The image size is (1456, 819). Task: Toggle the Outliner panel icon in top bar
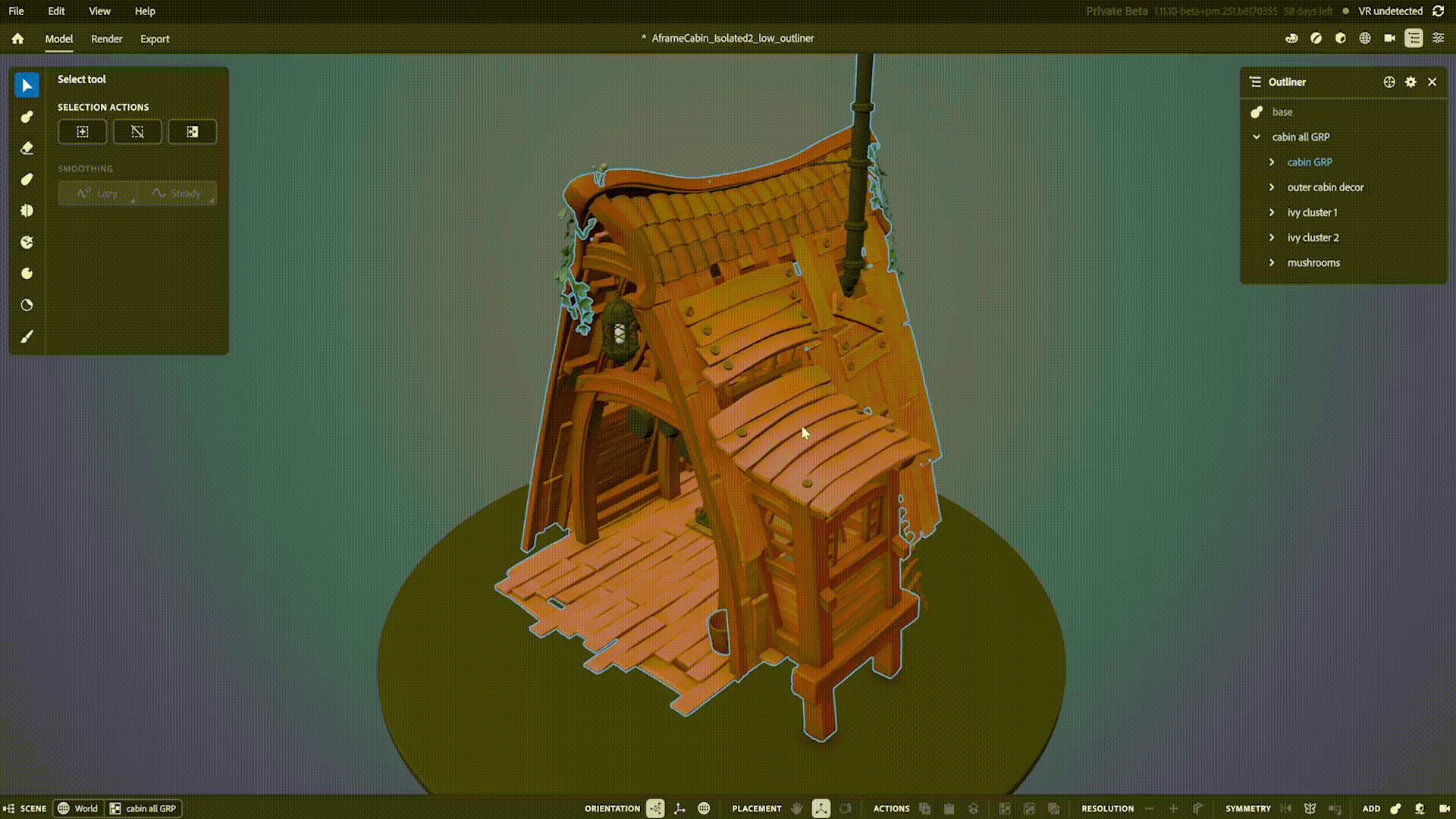(1414, 38)
